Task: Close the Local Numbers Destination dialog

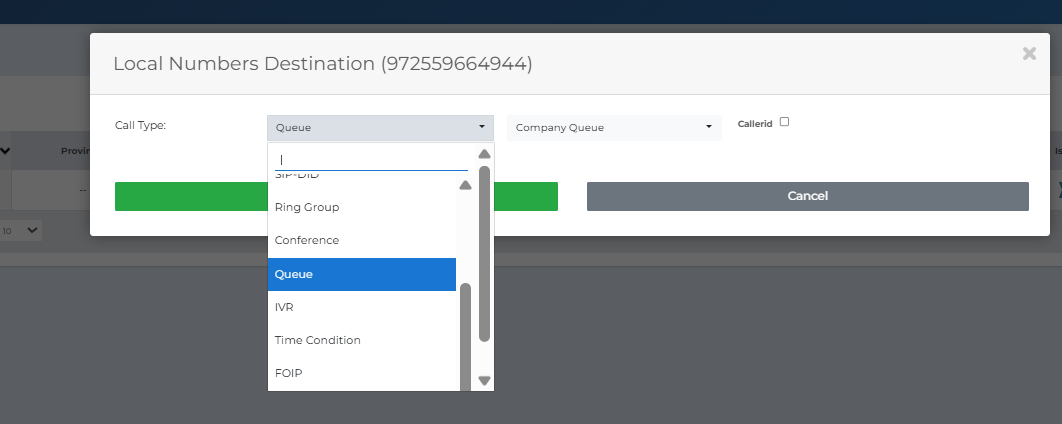Action: point(1029,54)
